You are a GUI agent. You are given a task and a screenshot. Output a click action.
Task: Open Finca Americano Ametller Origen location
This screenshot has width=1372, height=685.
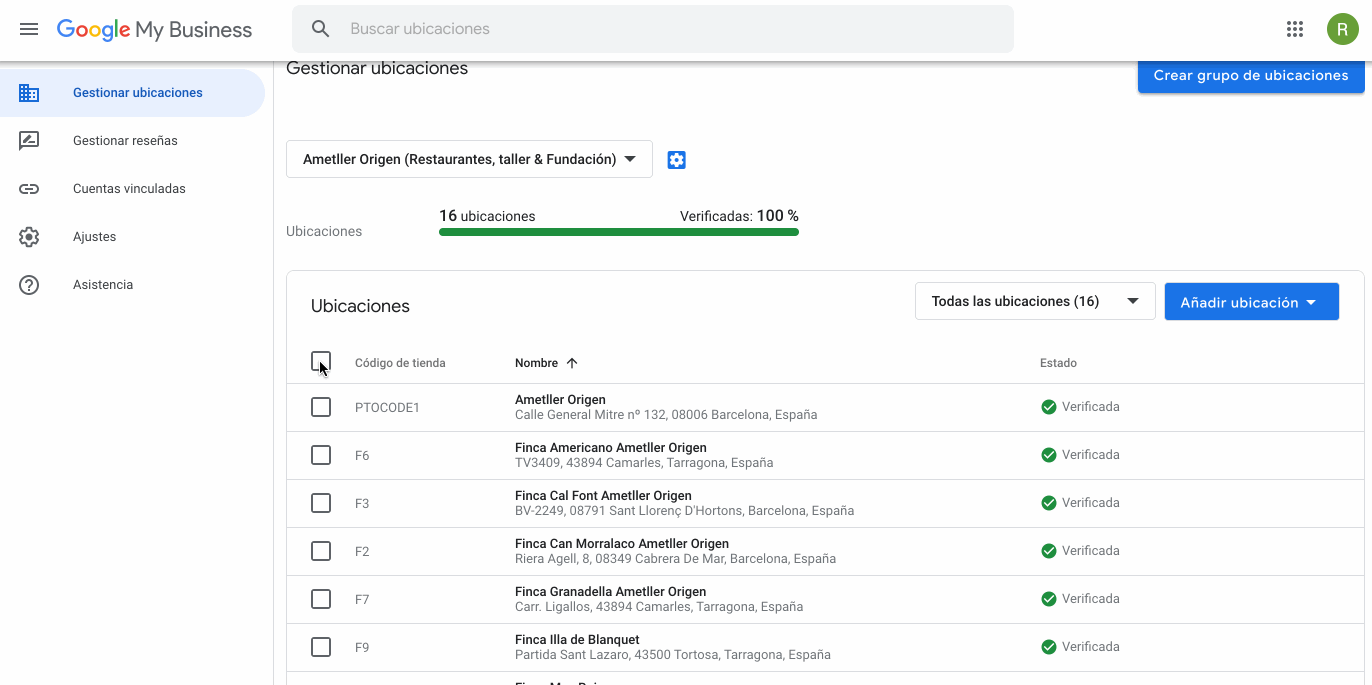[x=611, y=448]
